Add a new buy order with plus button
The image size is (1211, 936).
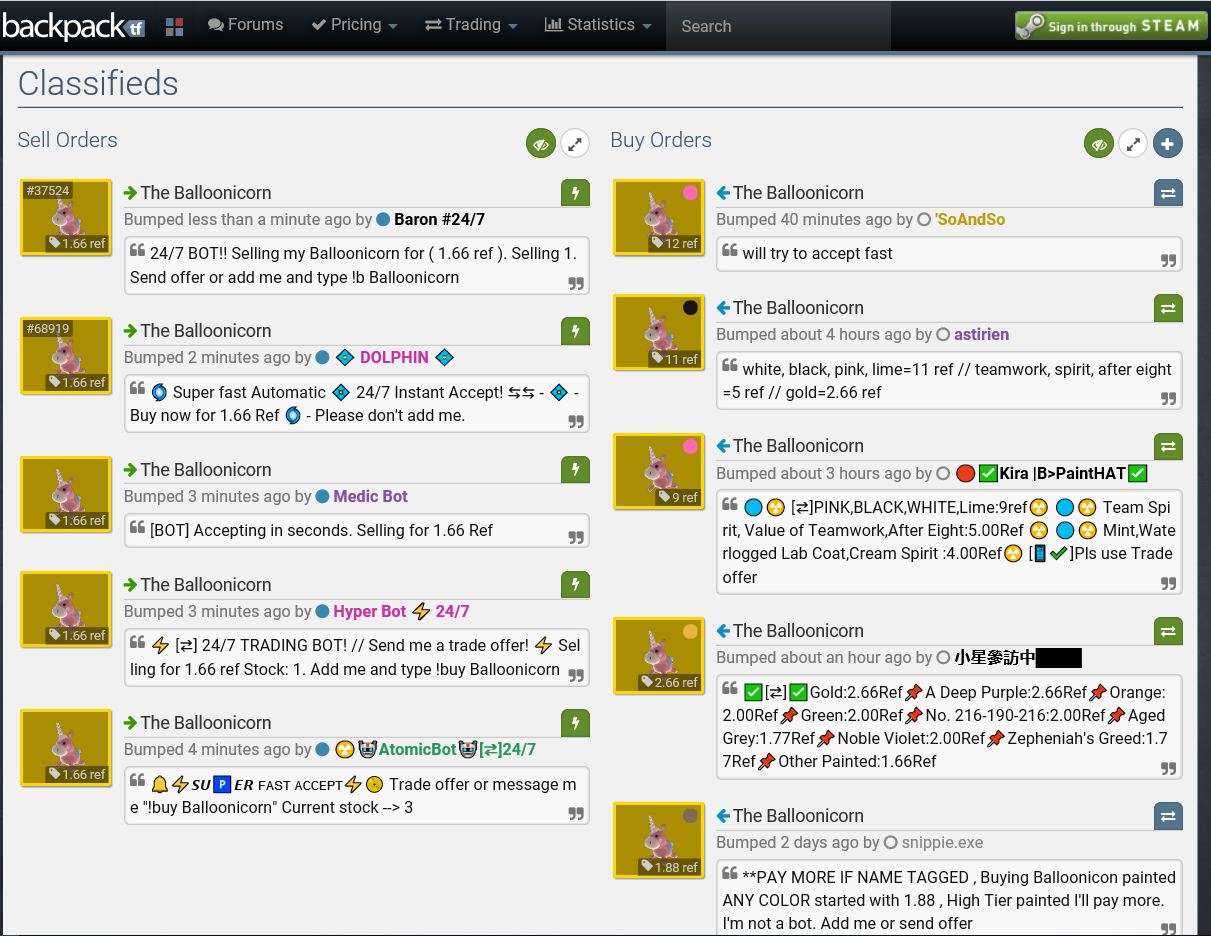click(1168, 144)
